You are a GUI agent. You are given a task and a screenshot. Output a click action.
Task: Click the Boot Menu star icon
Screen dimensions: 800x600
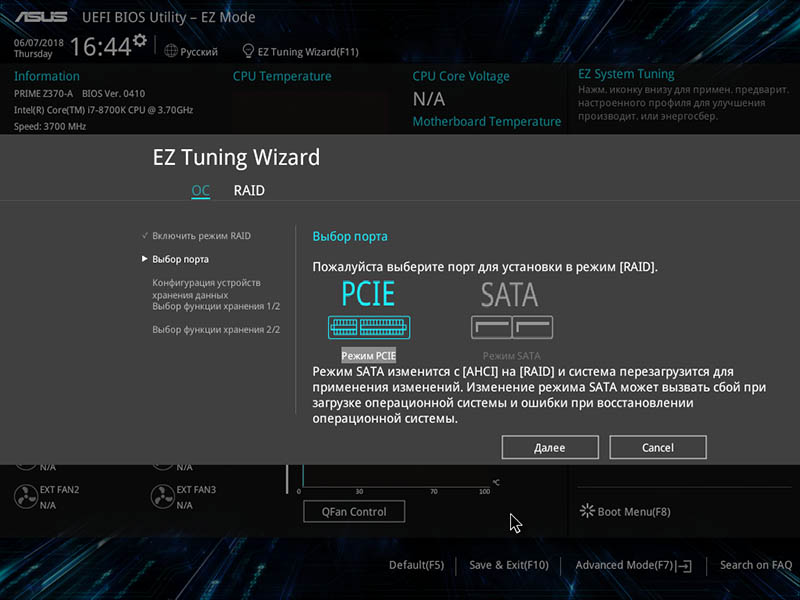(x=587, y=511)
